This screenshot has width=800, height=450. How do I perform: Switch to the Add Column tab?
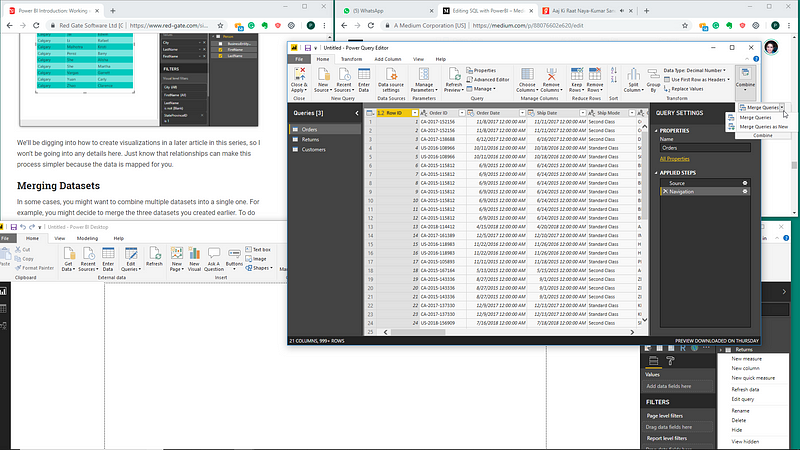388,59
